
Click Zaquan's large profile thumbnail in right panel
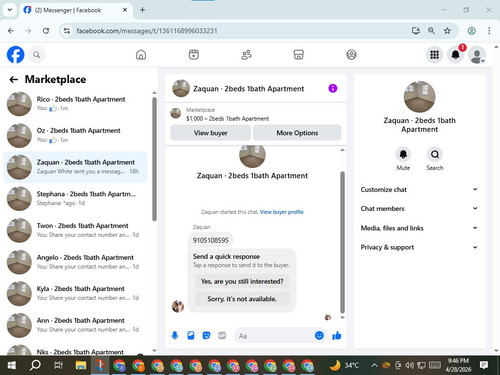[x=419, y=97]
